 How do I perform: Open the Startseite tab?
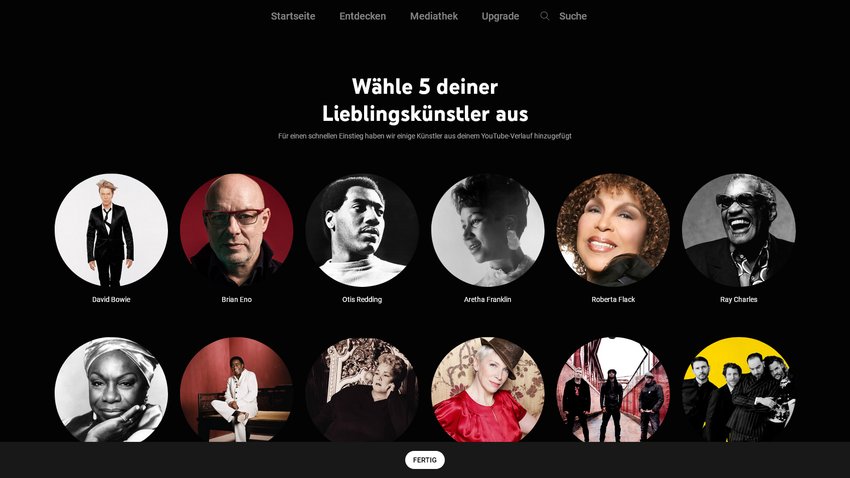pyautogui.click(x=293, y=16)
